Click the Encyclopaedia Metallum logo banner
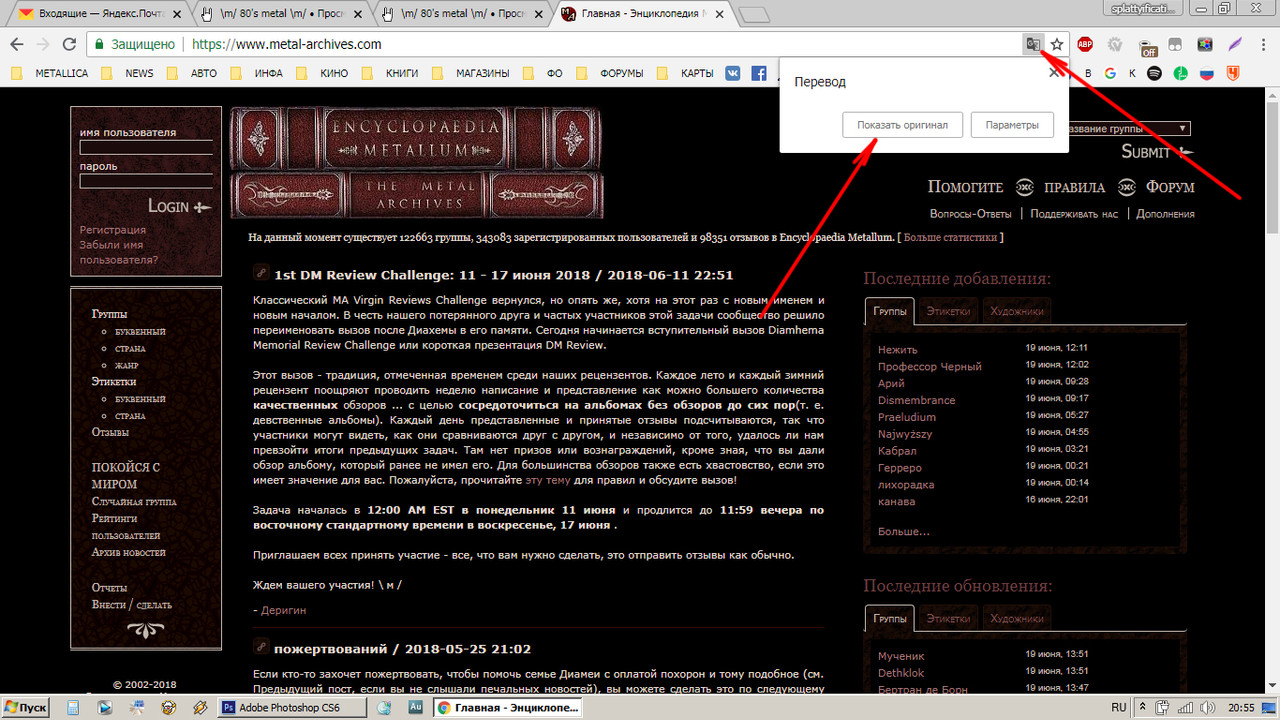The width and height of the screenshot is (1280, 720). tap(416, 162)
